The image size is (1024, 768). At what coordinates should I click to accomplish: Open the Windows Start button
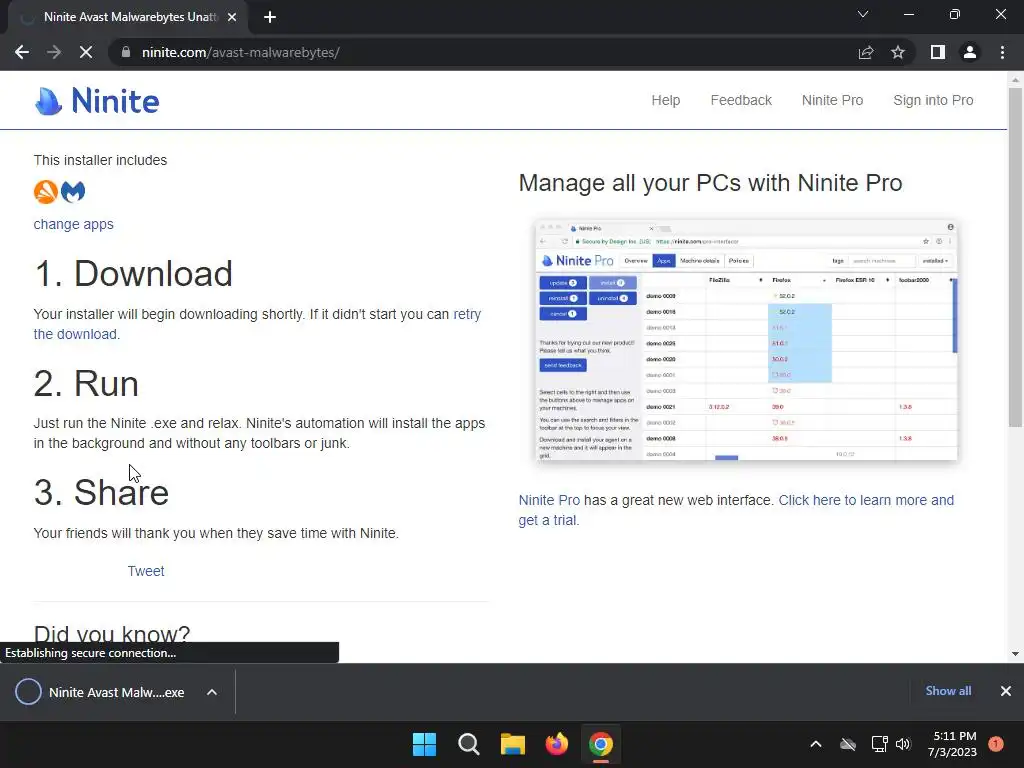click(x=424, y=744)
